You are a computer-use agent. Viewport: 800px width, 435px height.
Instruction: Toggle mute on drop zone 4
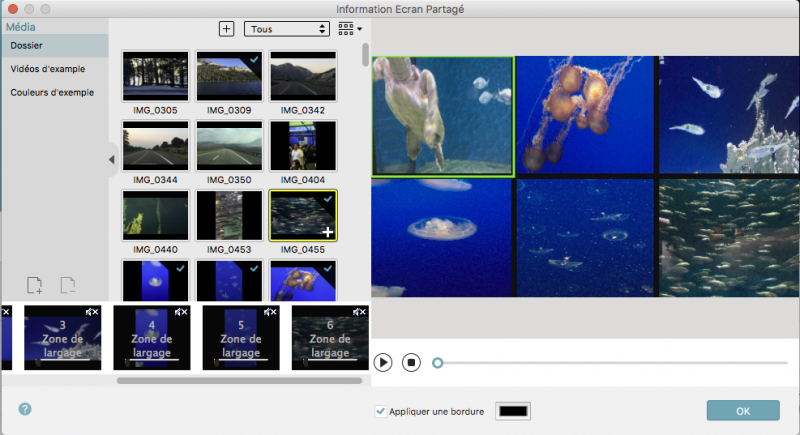click(178, 312)
